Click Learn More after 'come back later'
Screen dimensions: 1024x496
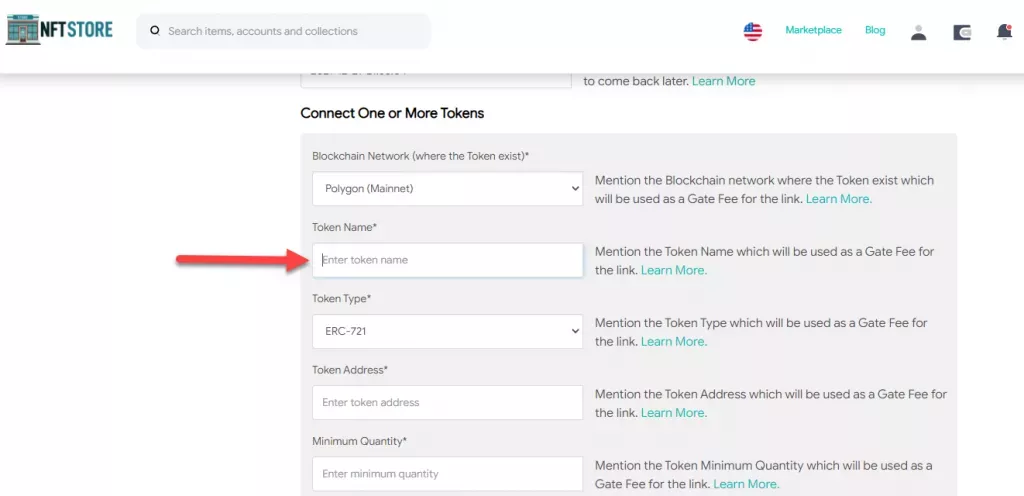(x=723, y=81)
